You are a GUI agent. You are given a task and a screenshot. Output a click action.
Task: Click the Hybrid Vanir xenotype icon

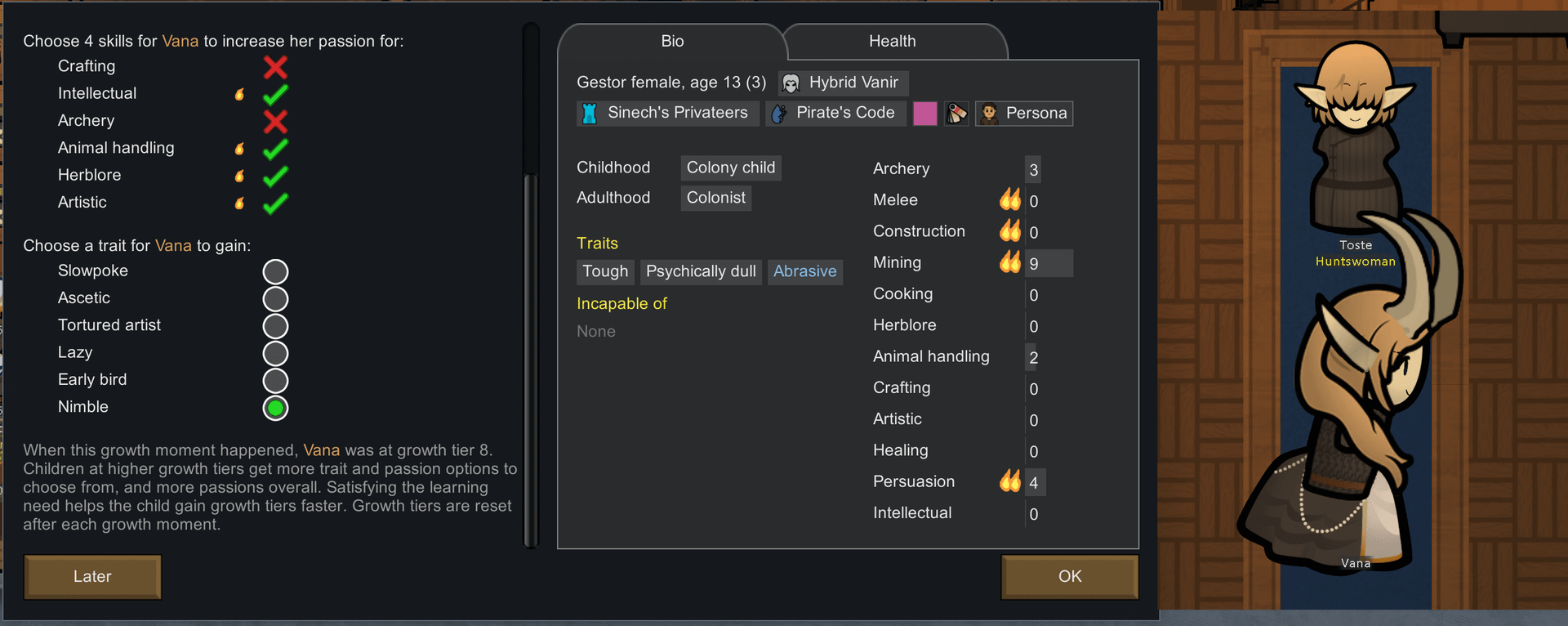(x=791, y=83)
